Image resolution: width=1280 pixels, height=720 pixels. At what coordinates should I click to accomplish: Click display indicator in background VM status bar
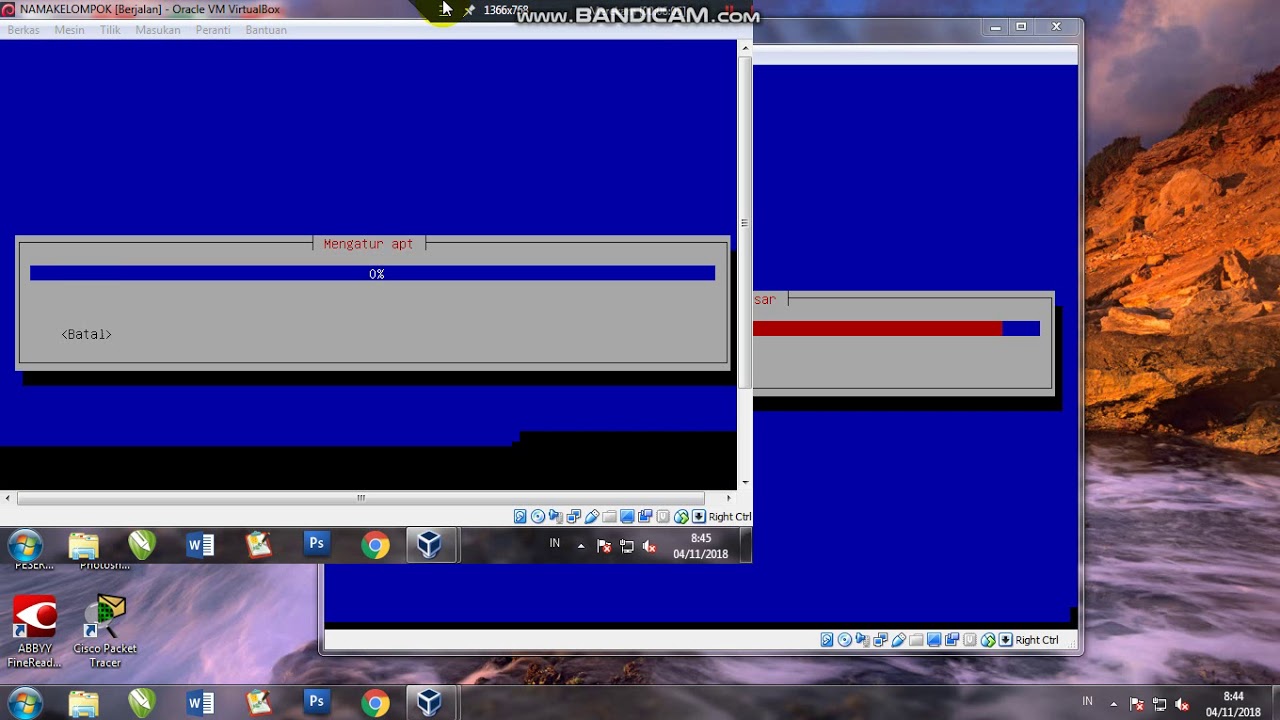point(934,640)
